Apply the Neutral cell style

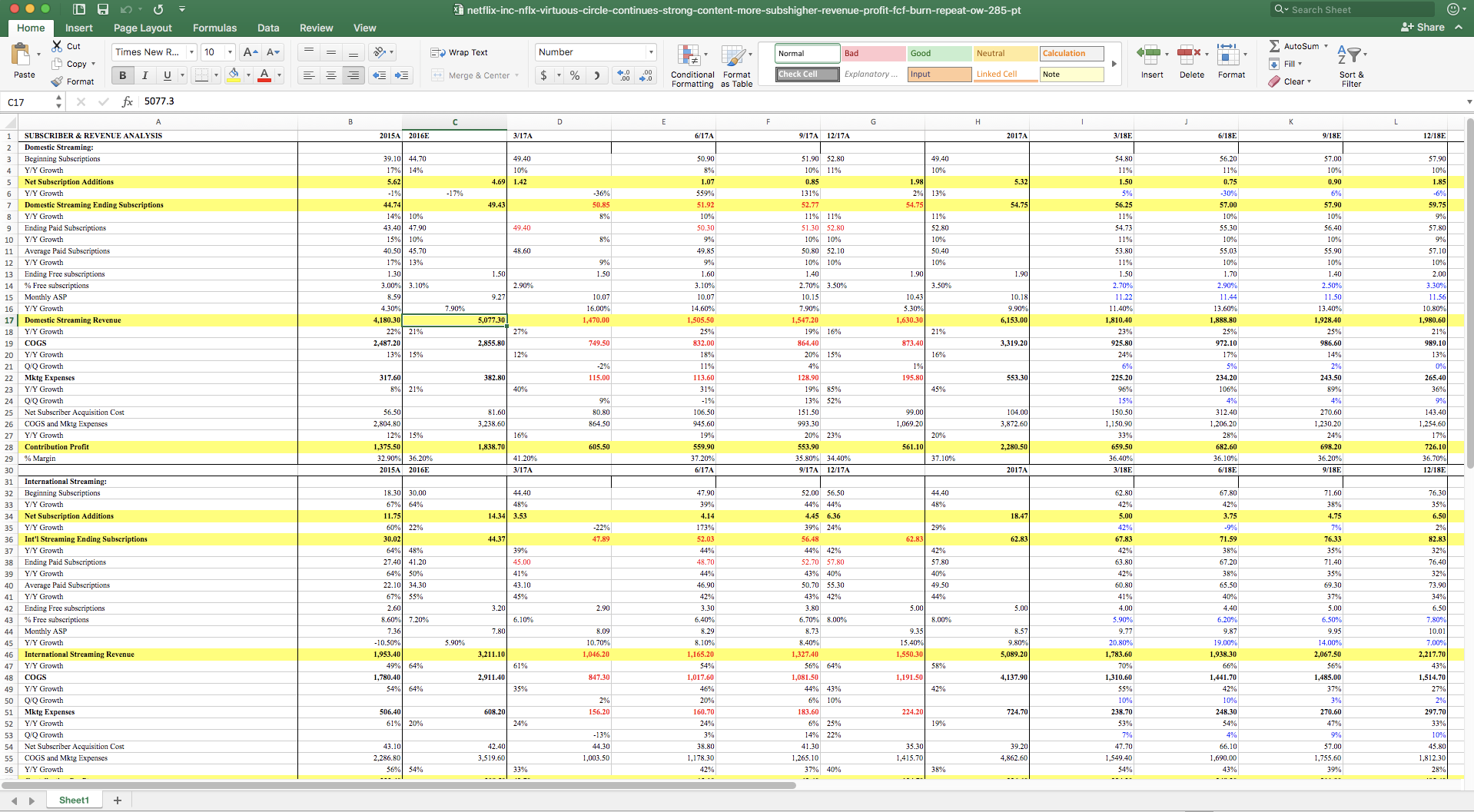[x=1006, y=53]
